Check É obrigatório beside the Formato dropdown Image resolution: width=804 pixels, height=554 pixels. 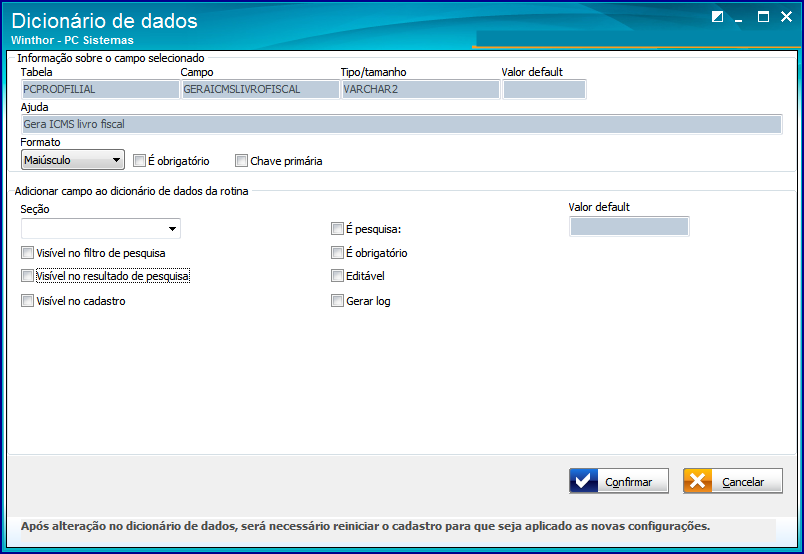[139, 161]
